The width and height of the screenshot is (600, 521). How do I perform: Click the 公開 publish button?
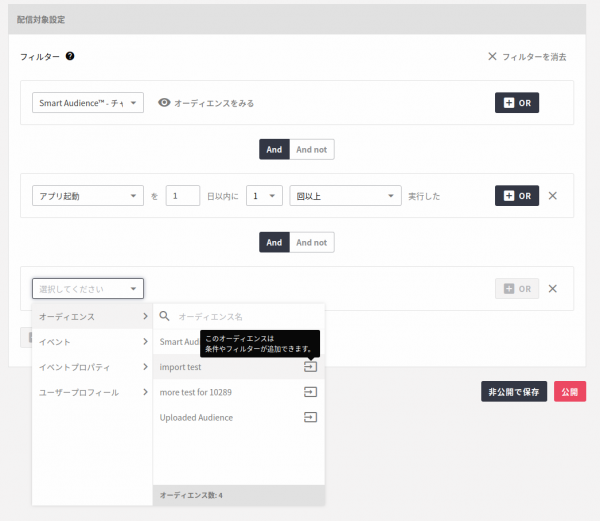click(570, 392)
